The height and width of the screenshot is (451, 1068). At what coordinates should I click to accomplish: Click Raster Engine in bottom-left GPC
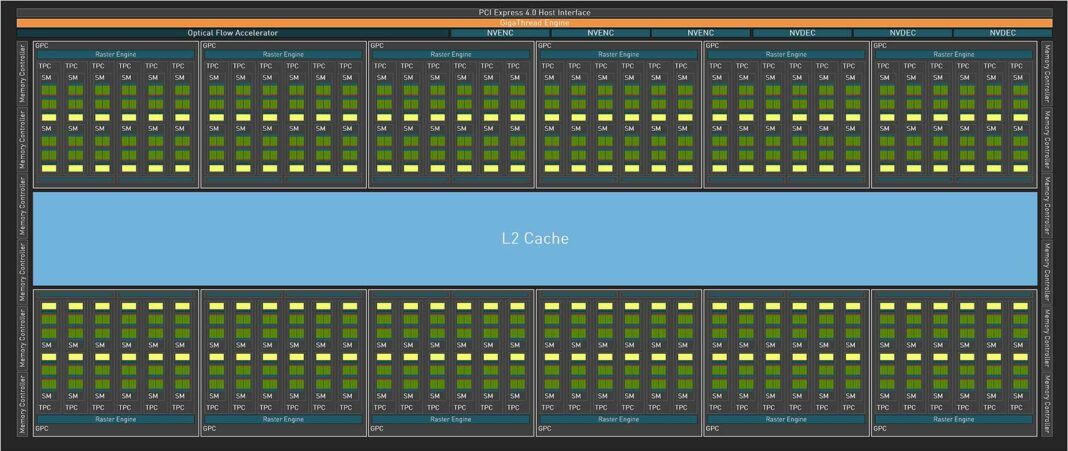pyautogui.click(x=116, y=419)
